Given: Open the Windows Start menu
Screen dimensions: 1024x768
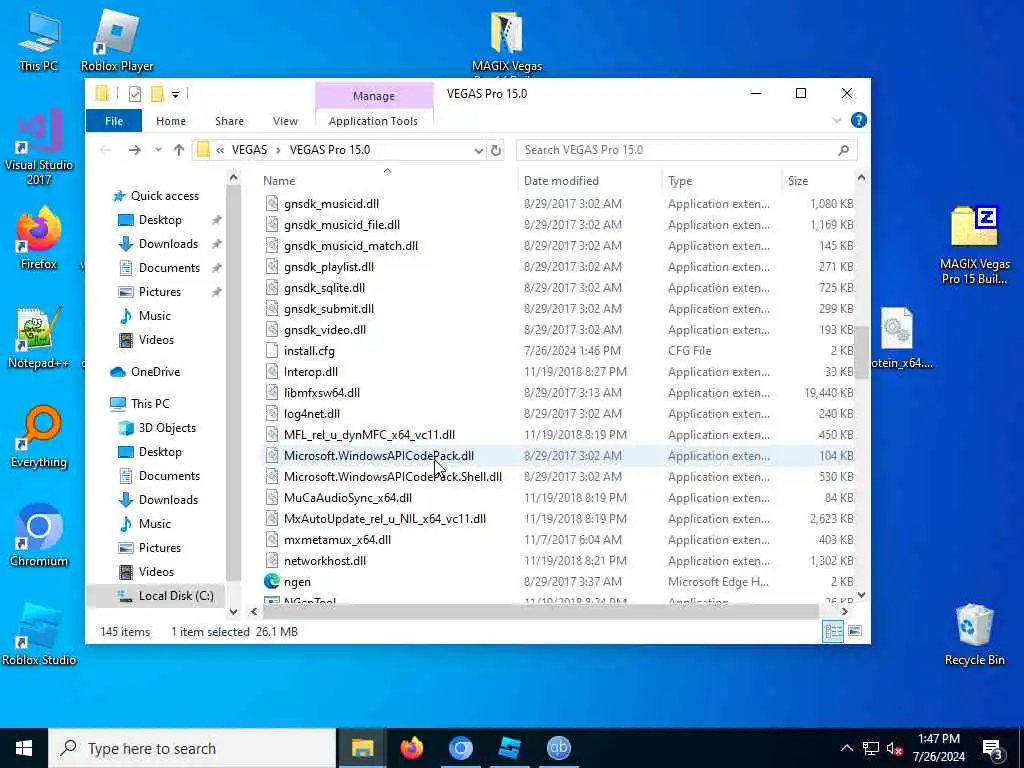Looking at the screenshot, I should click(24, 748).
